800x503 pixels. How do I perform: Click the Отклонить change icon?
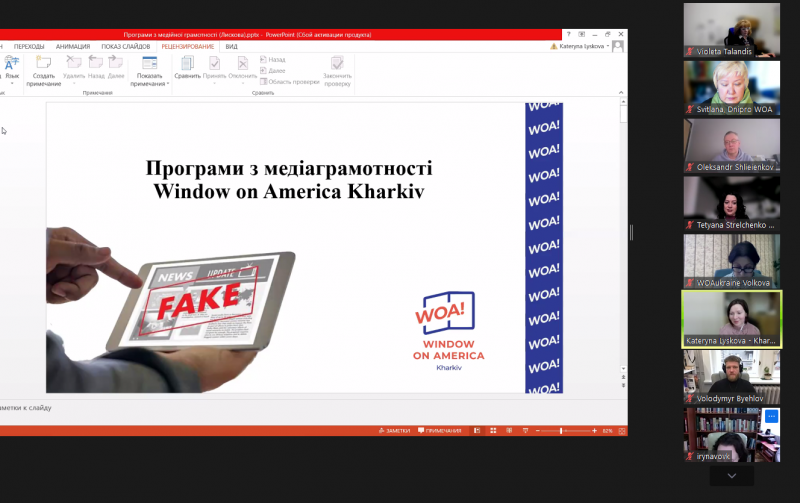click(243, 63)
